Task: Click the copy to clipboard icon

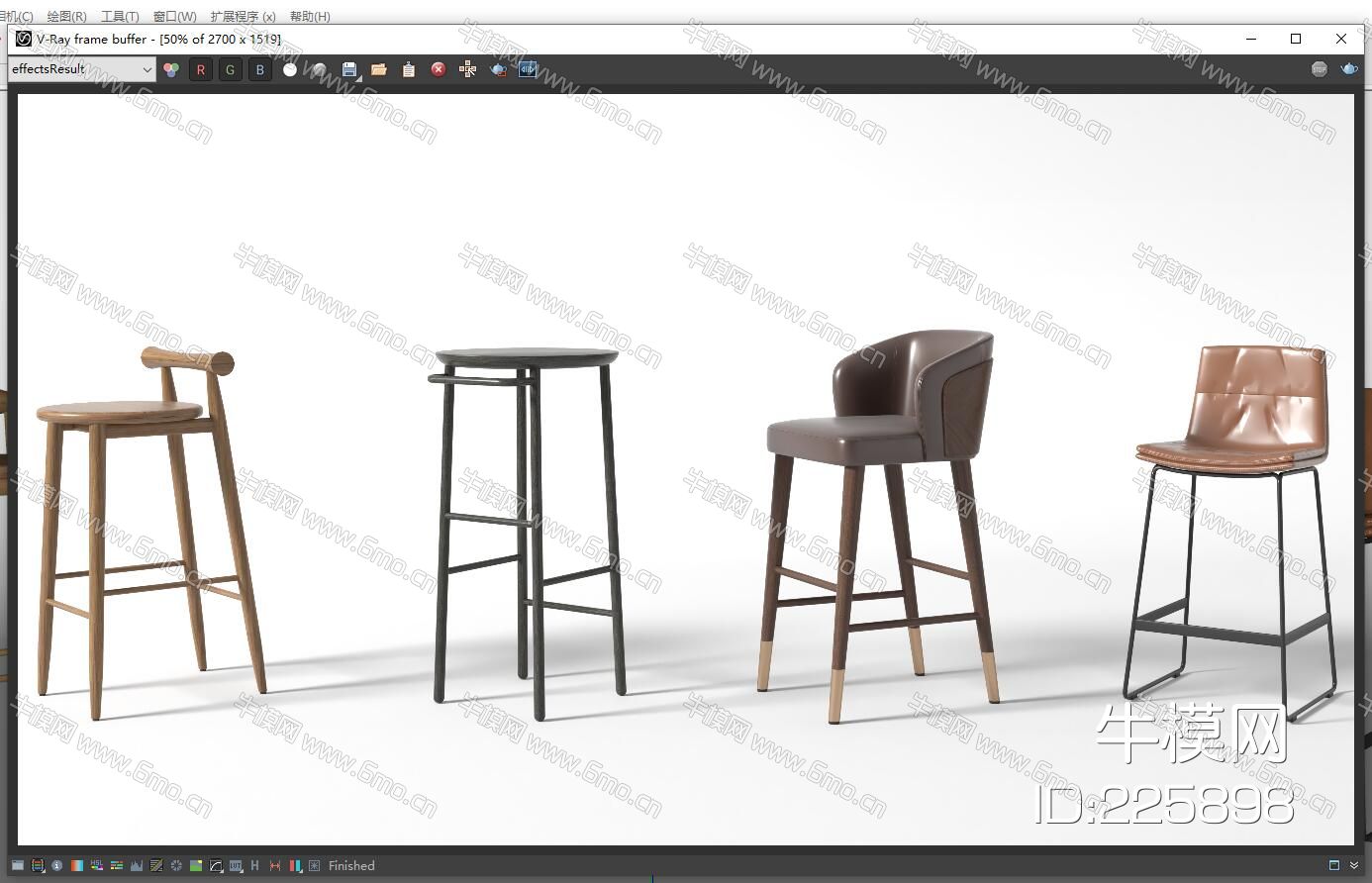Action: coord(409,69)
